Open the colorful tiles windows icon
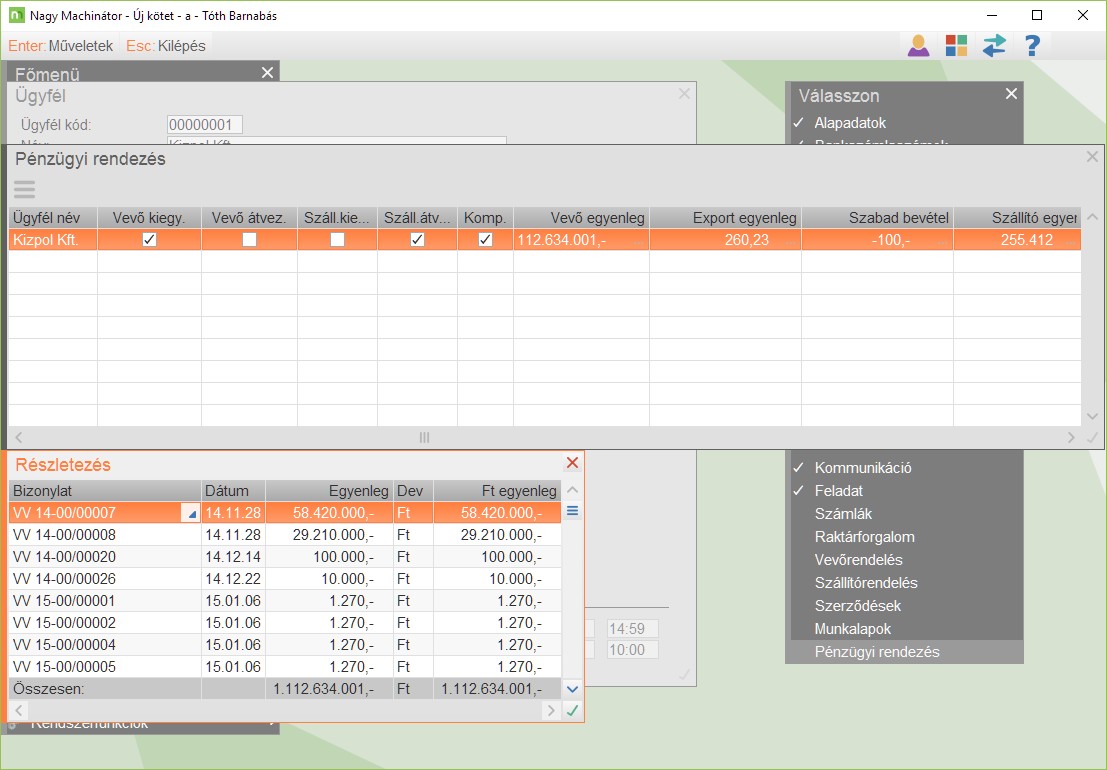 click(x=956, y=45)
